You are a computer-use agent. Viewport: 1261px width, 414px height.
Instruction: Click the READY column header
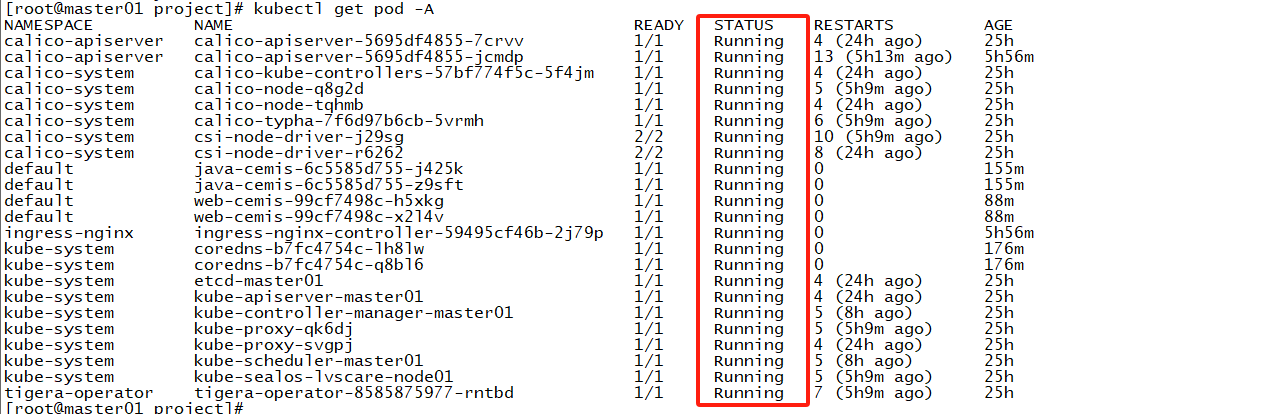pyautogui.click(x=659, y=25)
